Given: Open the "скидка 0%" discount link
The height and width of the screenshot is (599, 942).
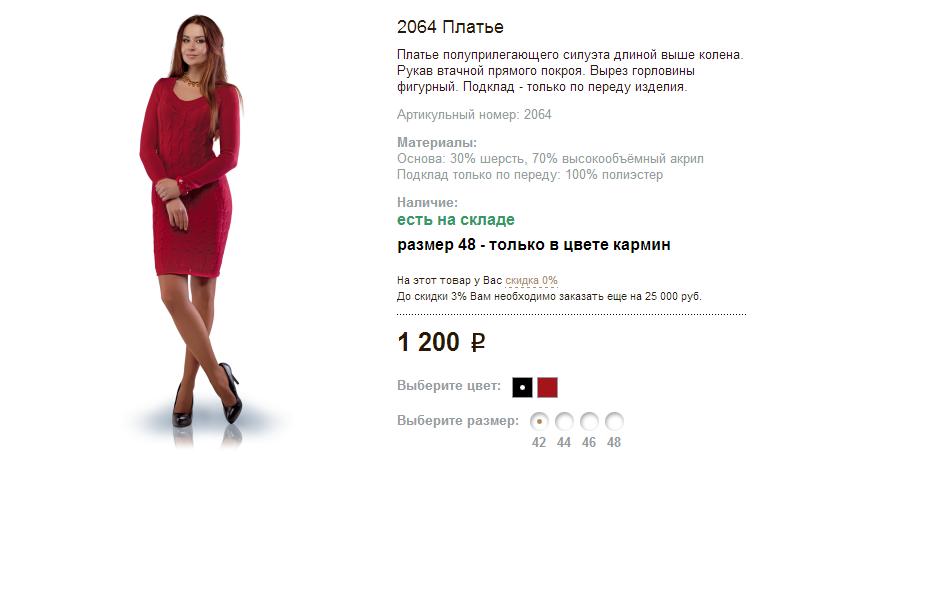Looking at the screenshot, I should click(x=531, y=281).
